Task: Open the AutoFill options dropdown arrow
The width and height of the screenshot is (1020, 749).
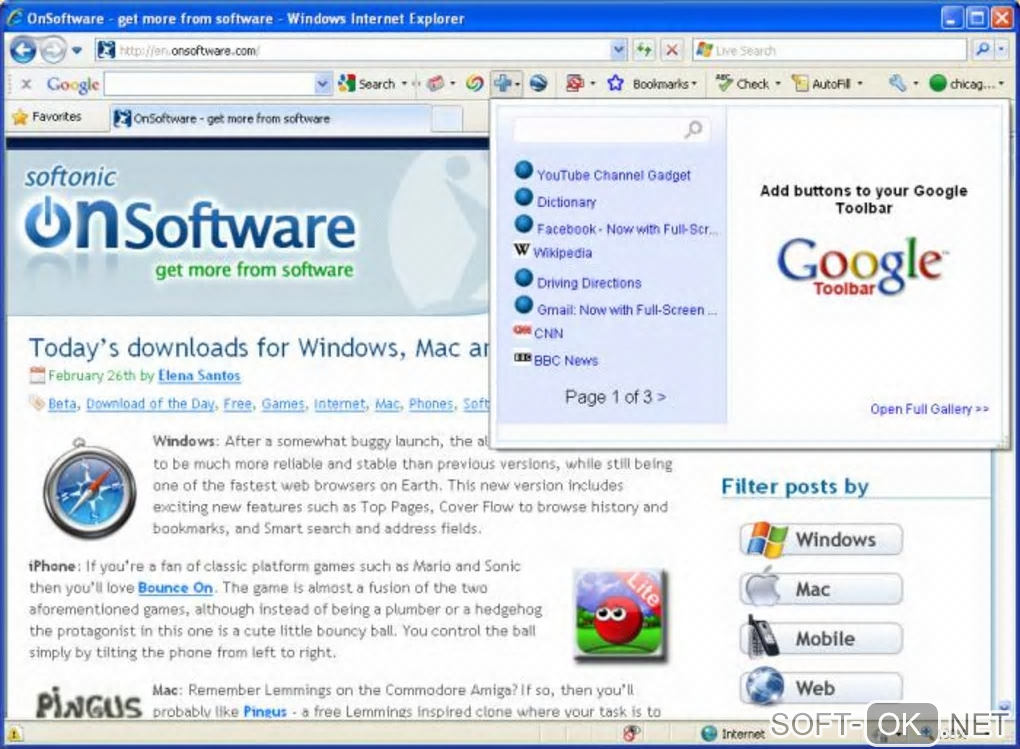Action: (860, 84)
